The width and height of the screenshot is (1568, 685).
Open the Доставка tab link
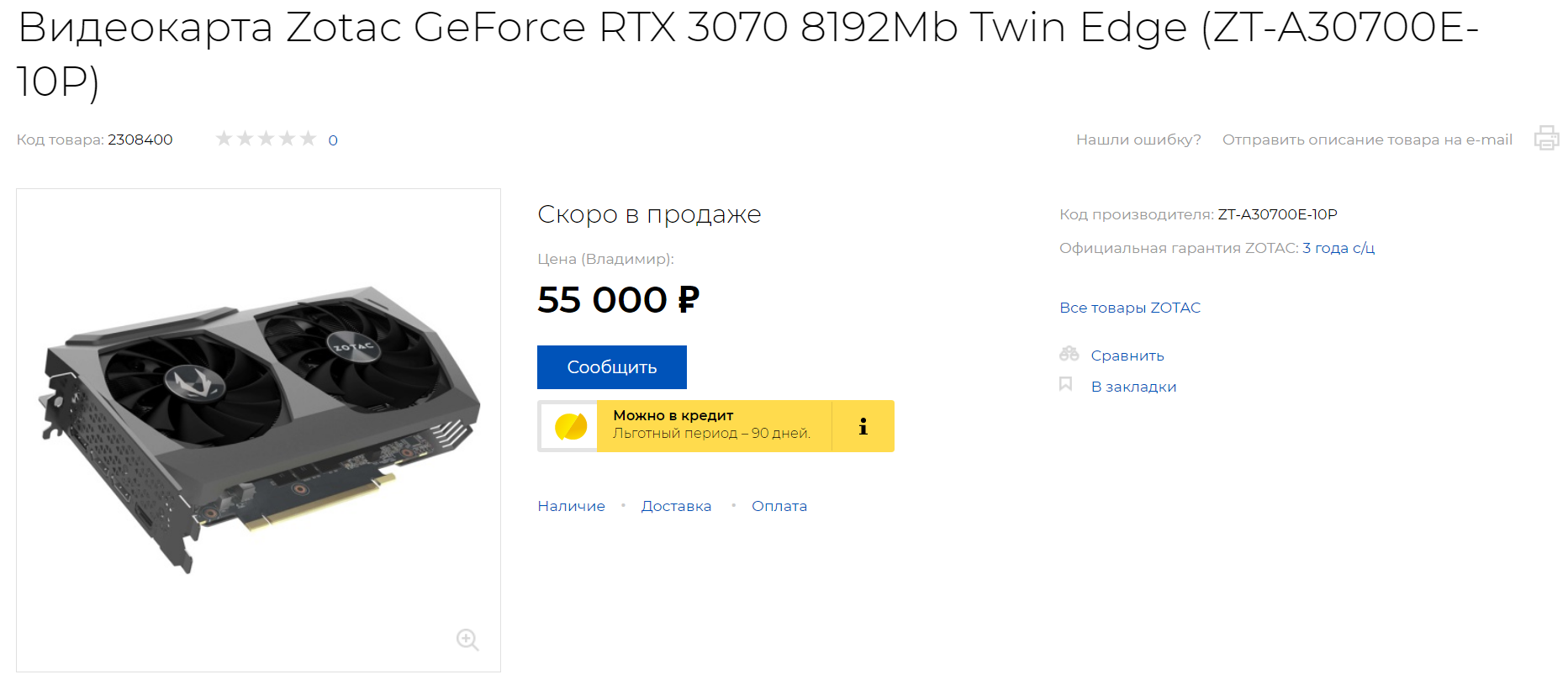tap(676, 506)
